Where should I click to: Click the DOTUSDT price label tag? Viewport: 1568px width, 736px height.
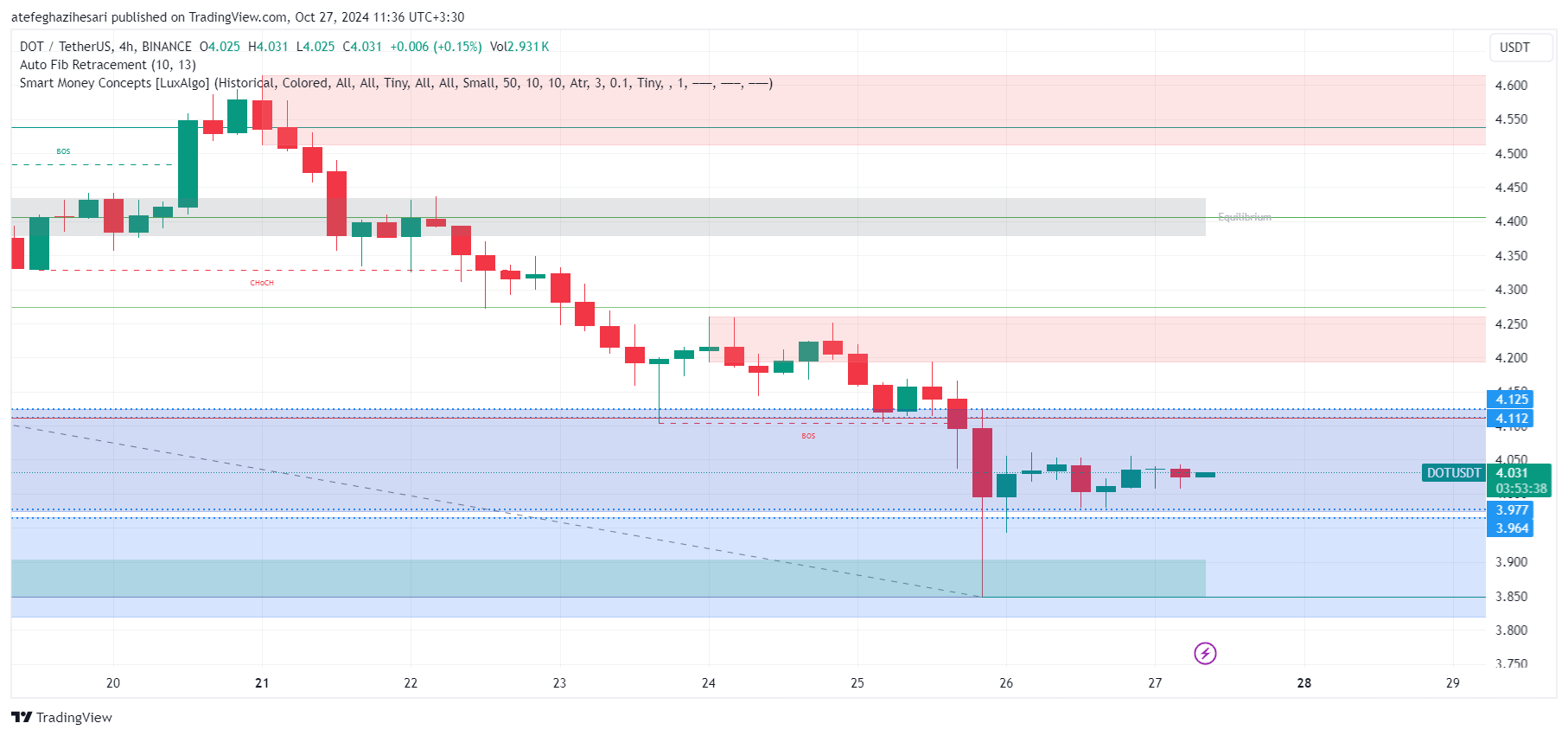point(1454,473)
